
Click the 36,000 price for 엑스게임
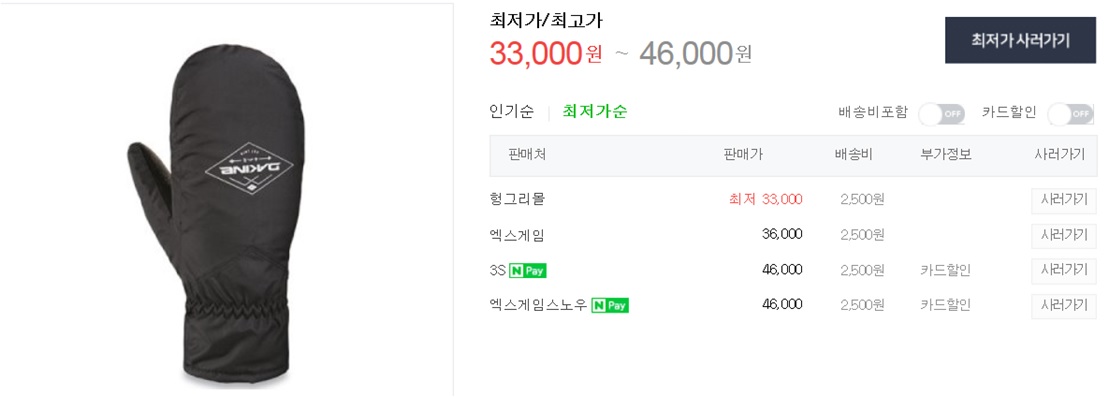click(782, 235)
